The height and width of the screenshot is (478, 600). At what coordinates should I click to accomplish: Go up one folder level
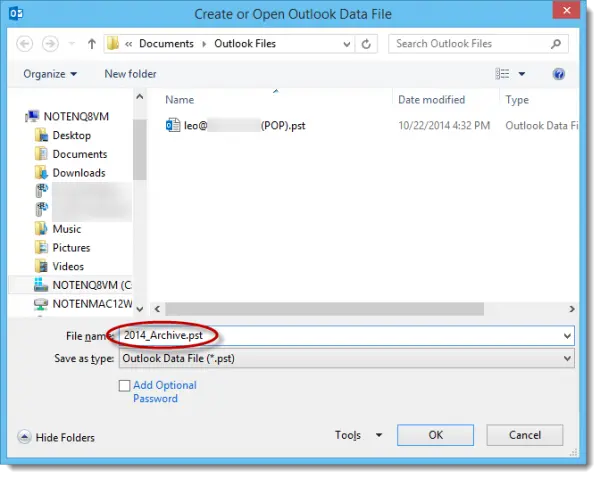(91, 44)
